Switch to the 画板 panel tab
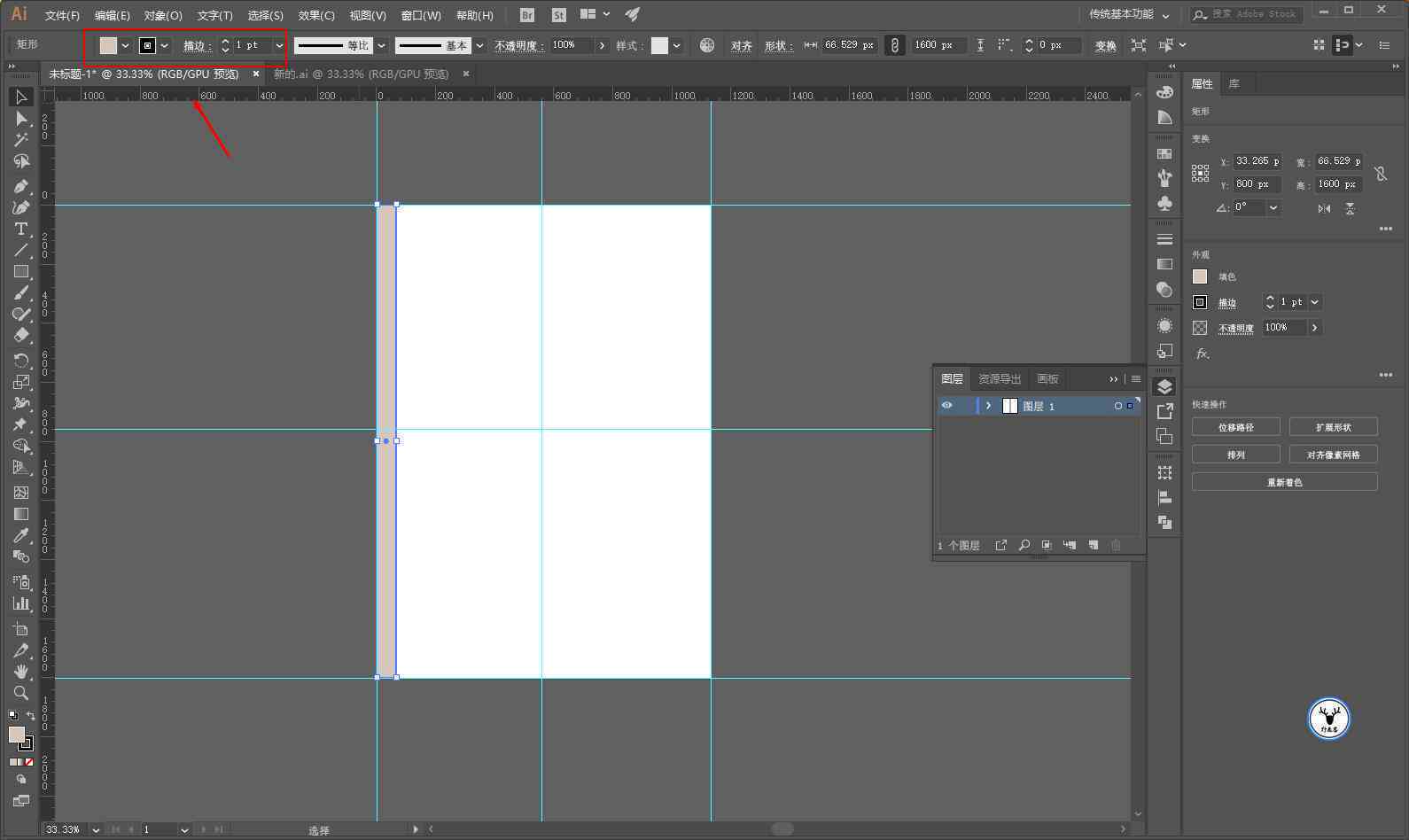 point(1047,379)
